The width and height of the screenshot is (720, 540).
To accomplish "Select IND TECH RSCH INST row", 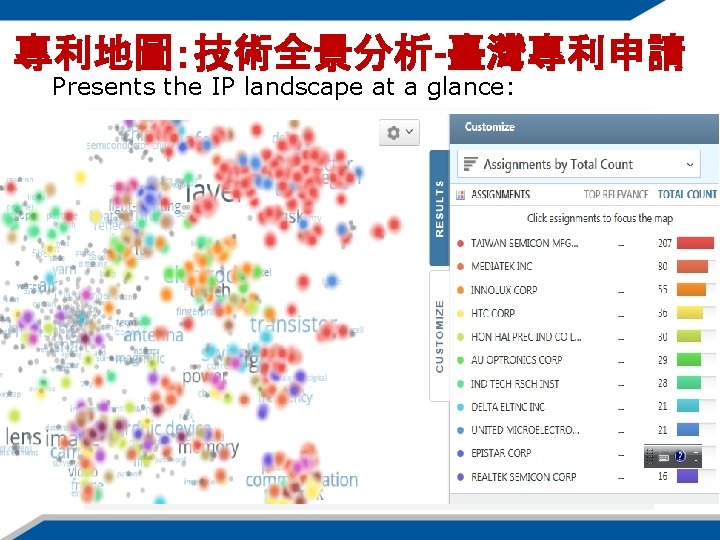I will (x=584, y=383).
